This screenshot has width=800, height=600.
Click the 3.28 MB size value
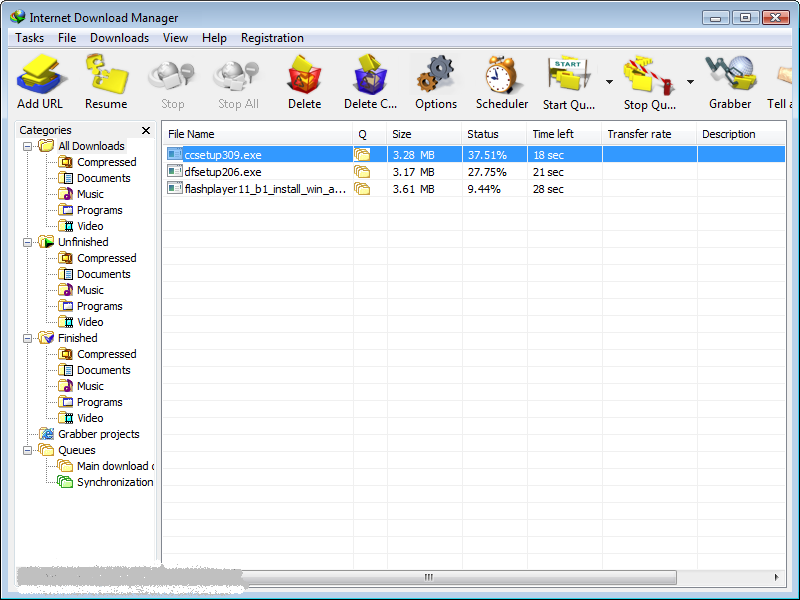[x=413, y=155]
